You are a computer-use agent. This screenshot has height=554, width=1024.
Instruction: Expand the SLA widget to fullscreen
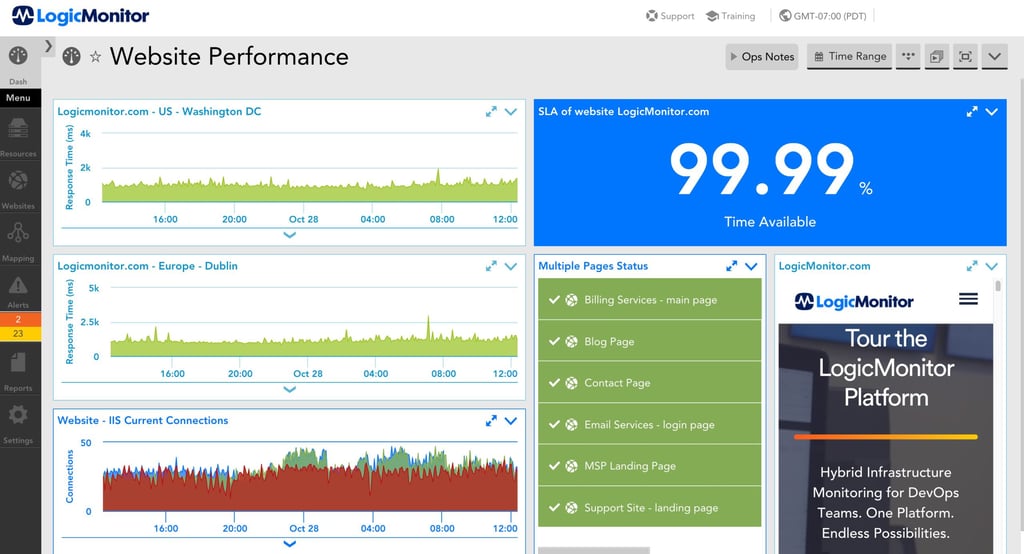pos(971,112)
